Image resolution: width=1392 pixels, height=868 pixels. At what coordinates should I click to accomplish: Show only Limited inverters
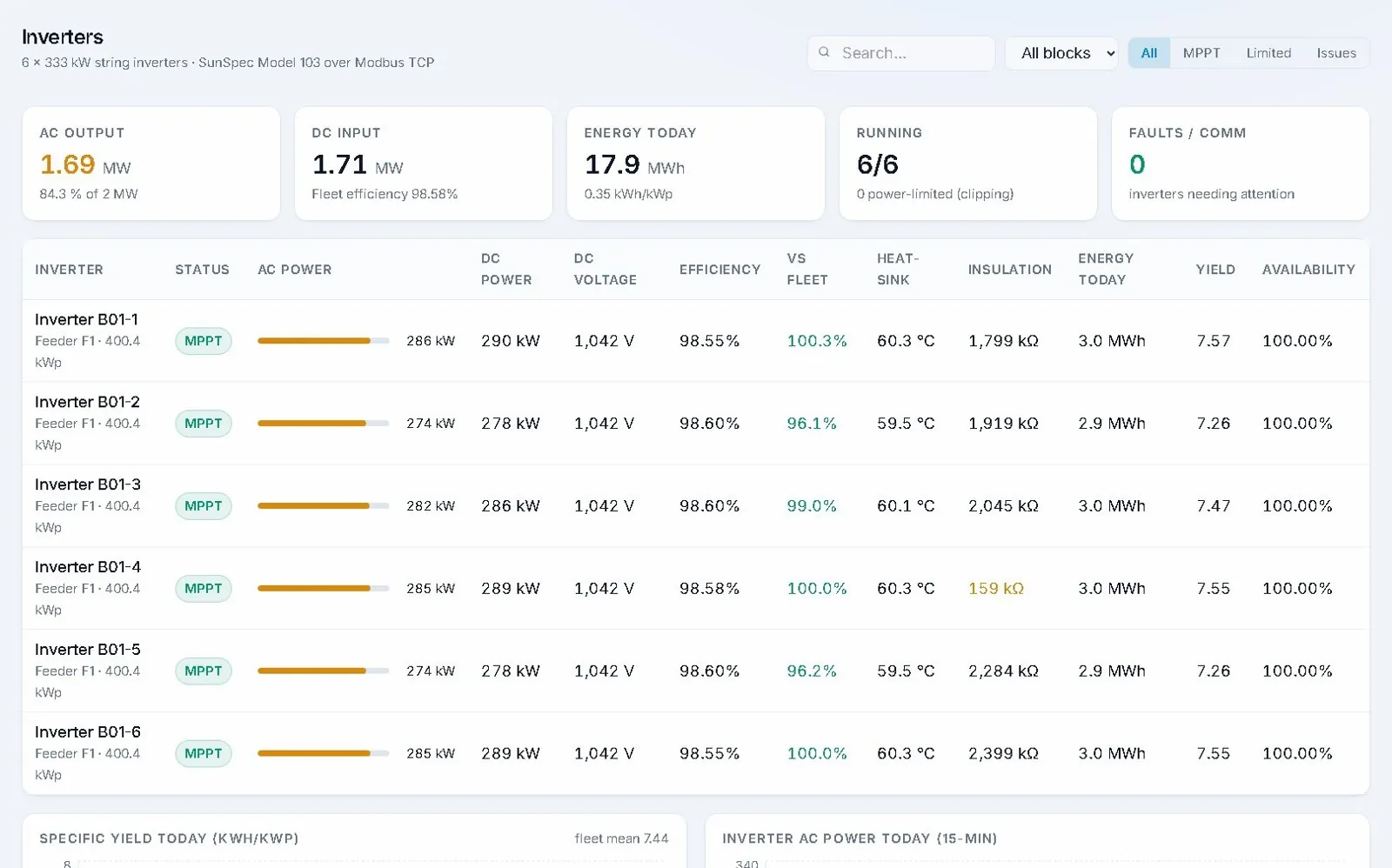(x=1268, y=53)
